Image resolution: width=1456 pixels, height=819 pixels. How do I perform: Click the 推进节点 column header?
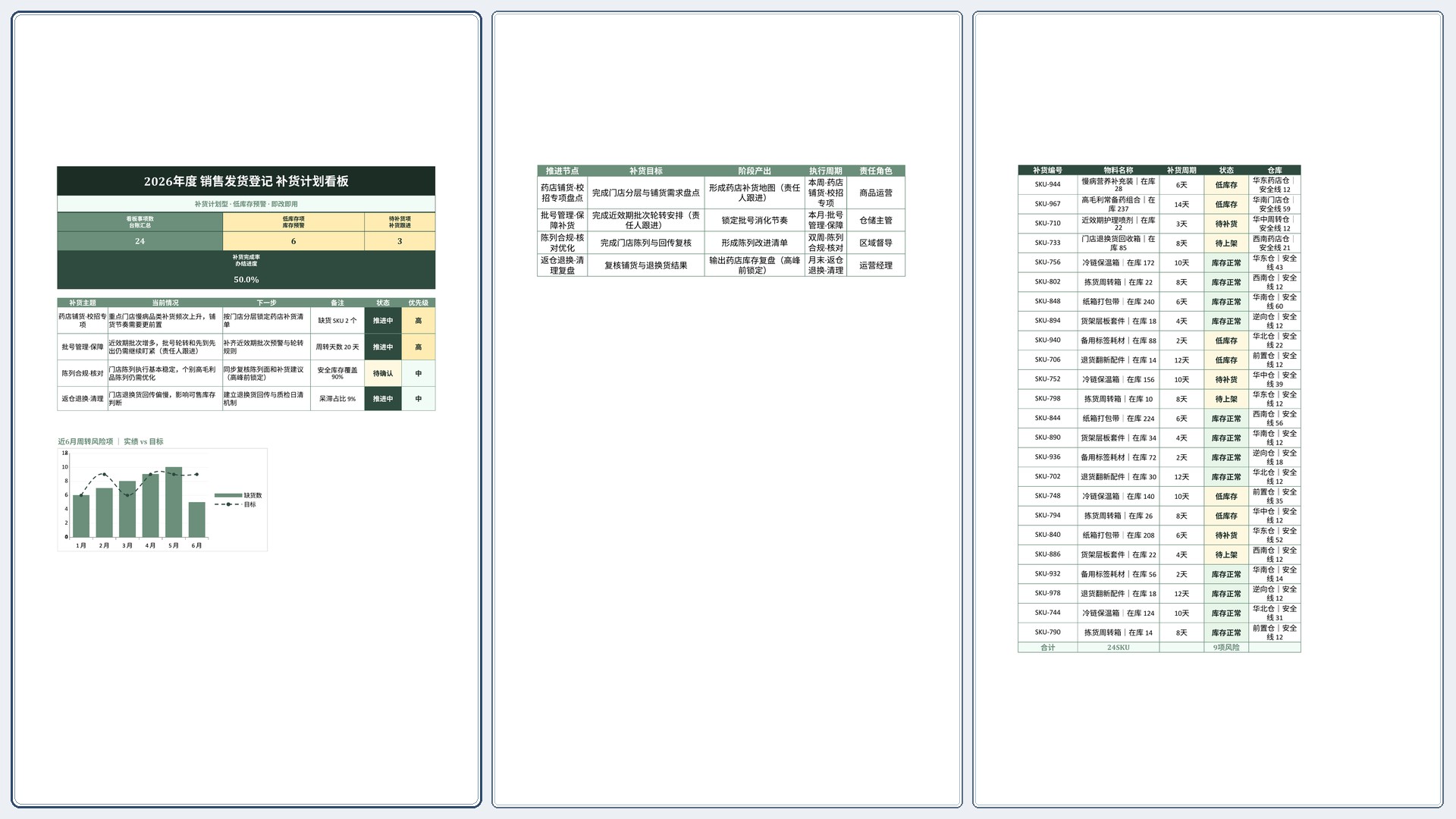pyautogui.click(x=563, y=171)
